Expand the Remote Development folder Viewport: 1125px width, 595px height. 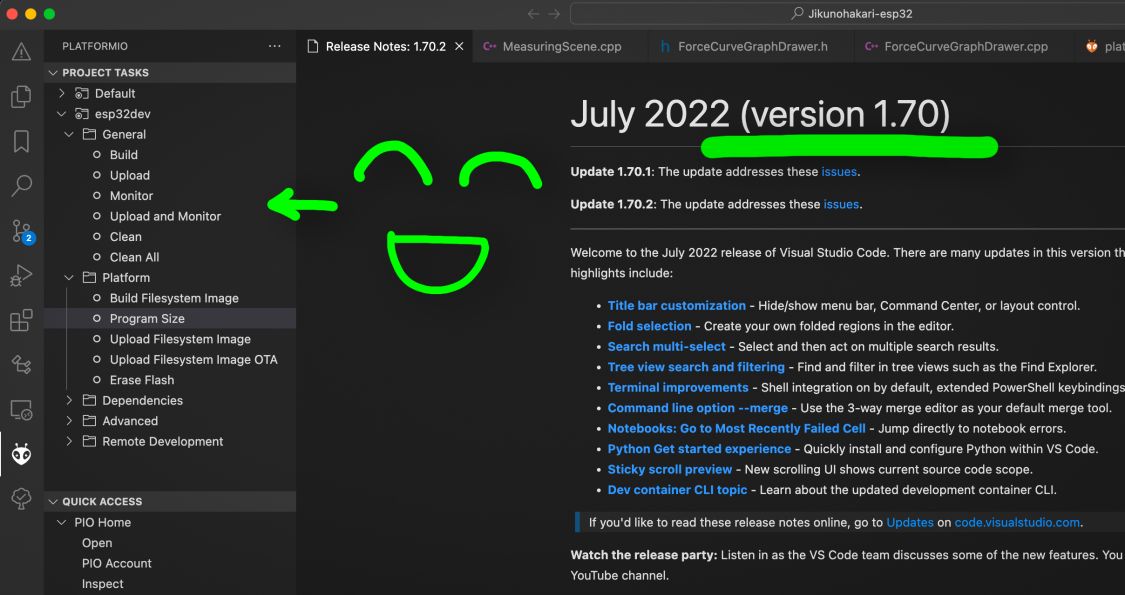(x=69, y=441)
